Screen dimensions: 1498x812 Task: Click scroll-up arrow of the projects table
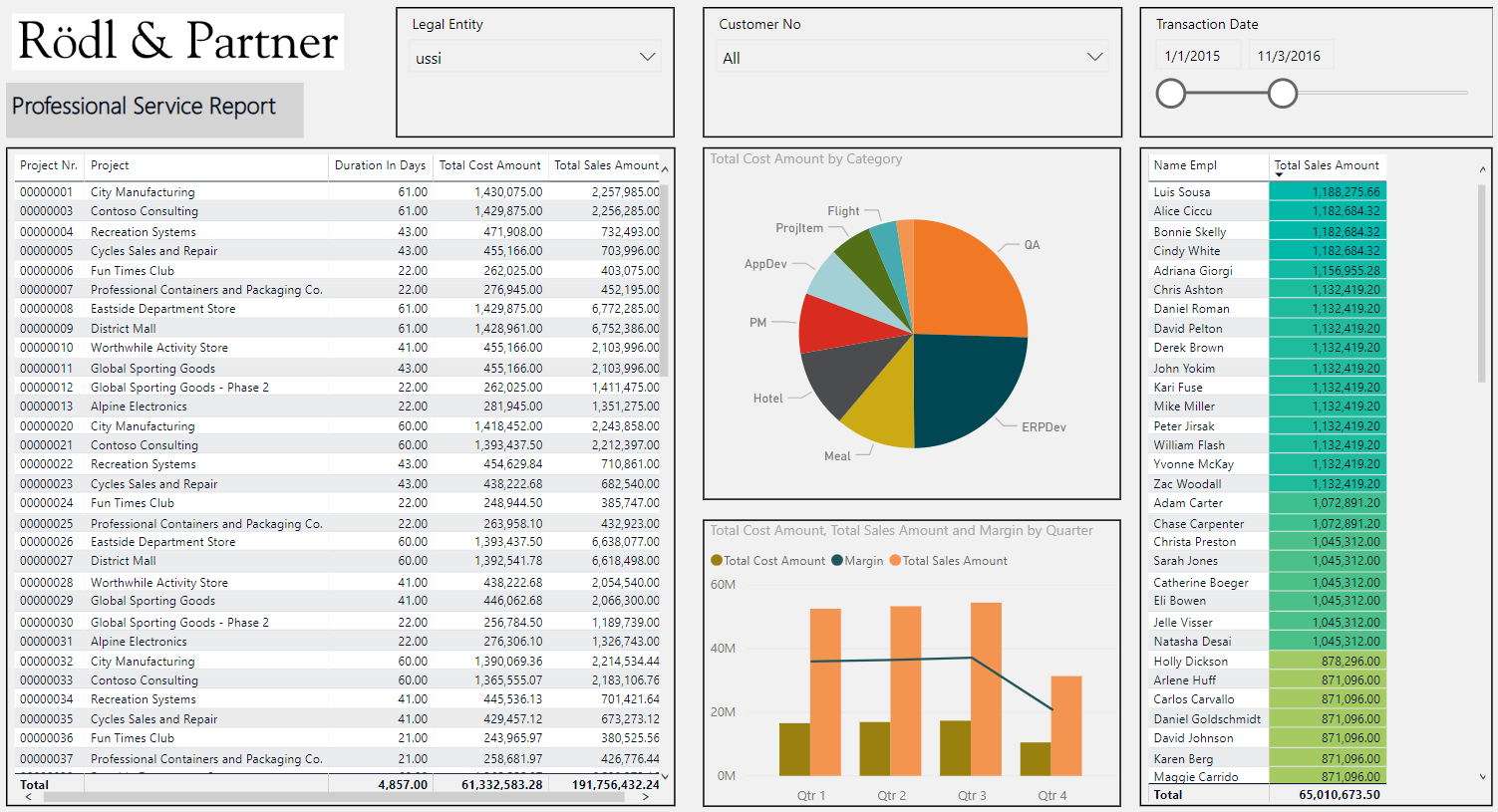pos(665,169)
